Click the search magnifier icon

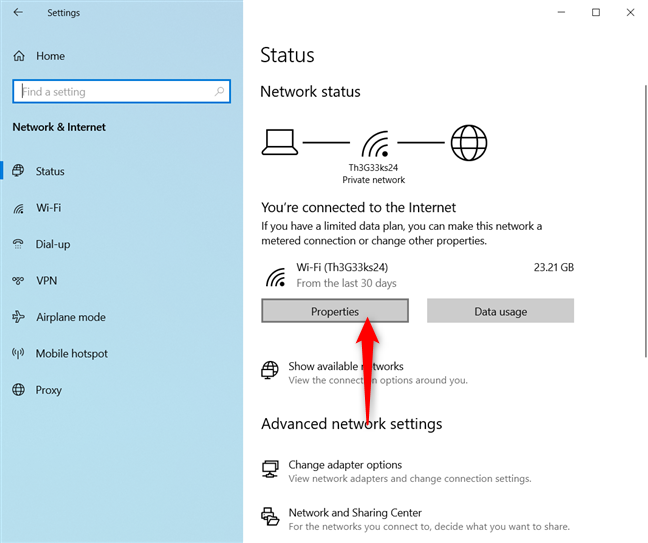(x=219, y=91)
